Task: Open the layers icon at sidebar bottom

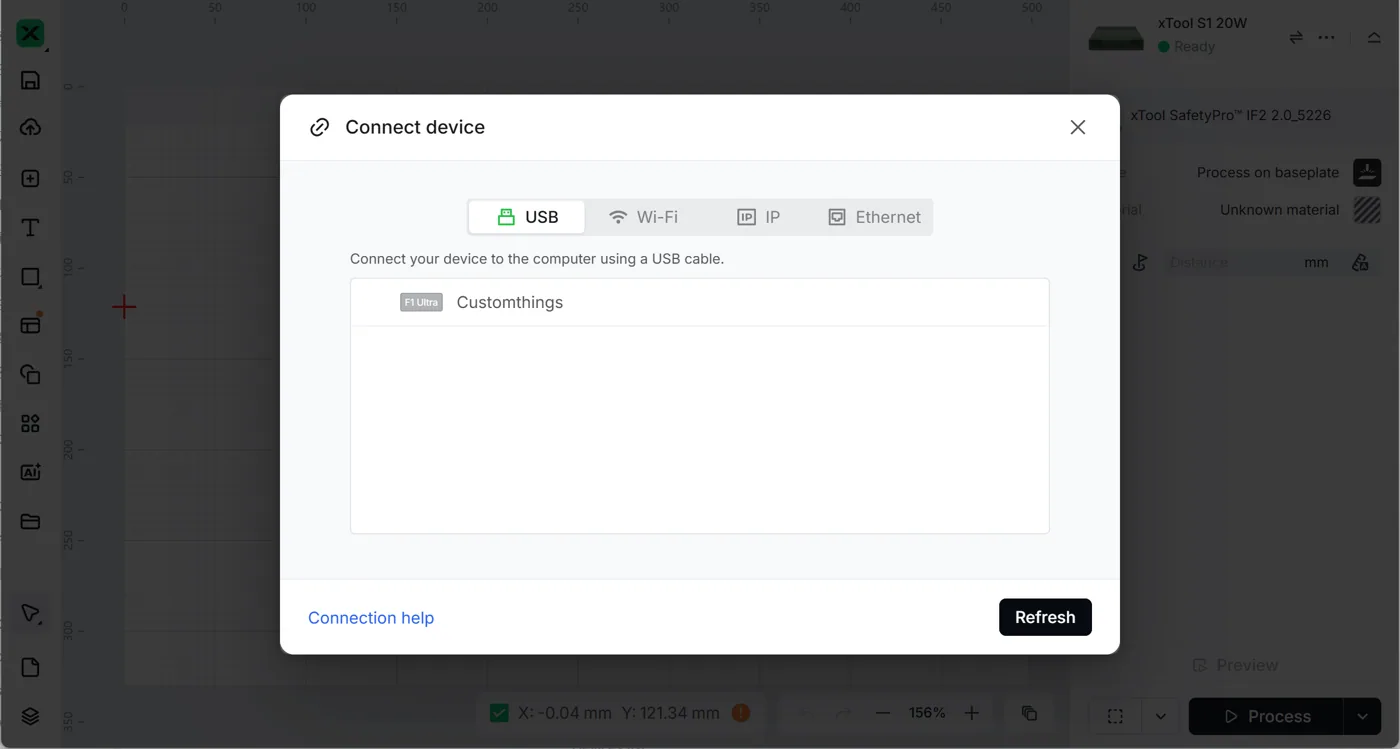Action: pyautogui.click(x=30, y=716)
